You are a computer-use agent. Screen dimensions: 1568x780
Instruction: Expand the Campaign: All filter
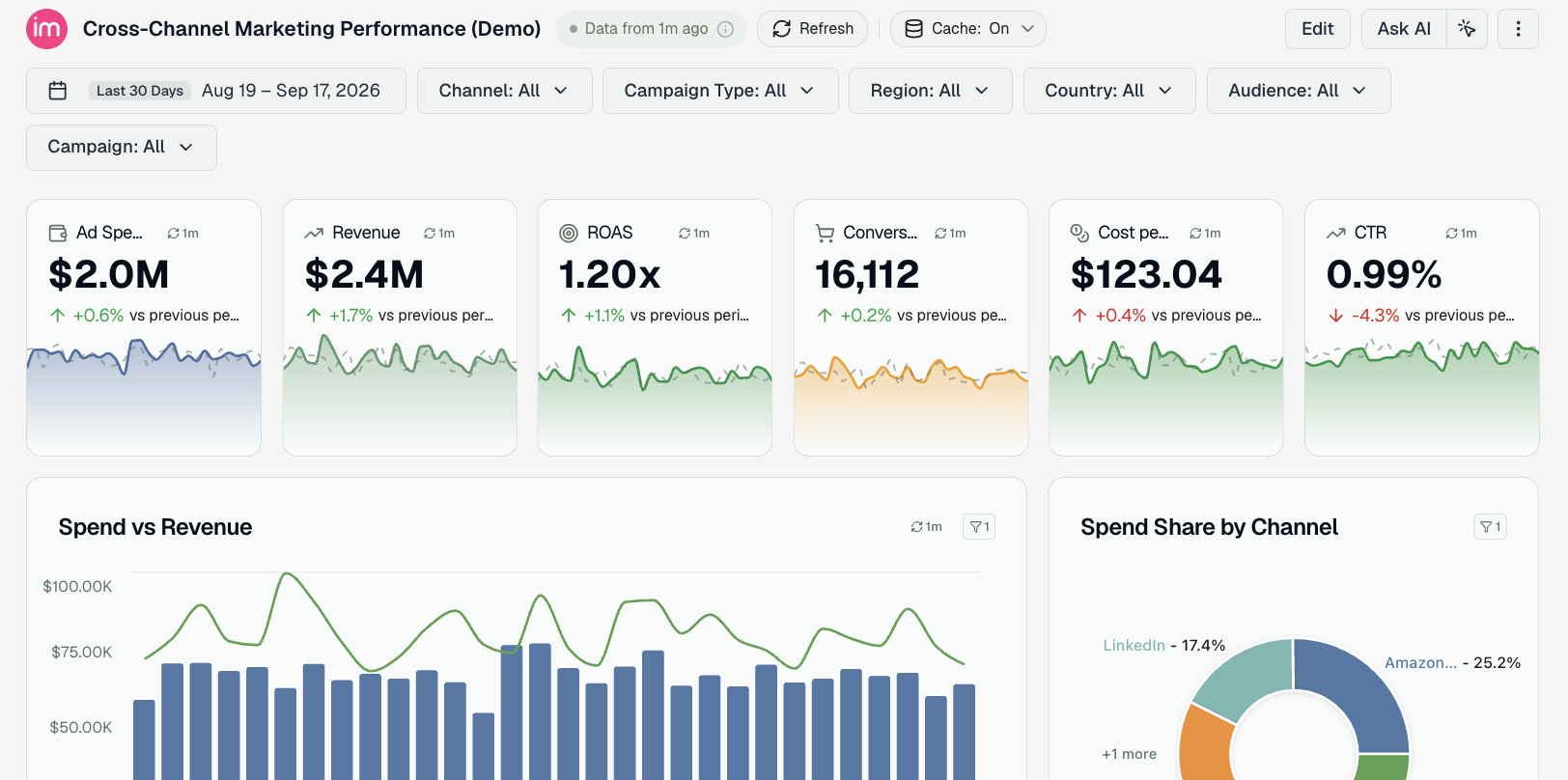(x=122, y=147)
